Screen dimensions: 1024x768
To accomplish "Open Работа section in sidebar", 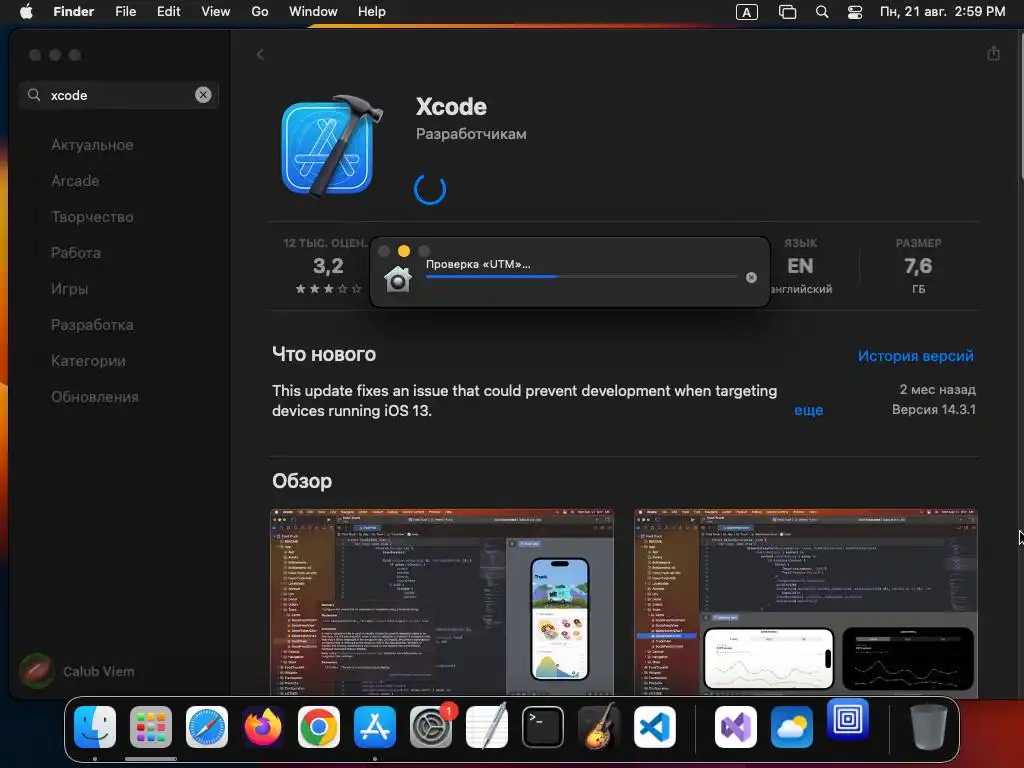I will coord(76,253).
